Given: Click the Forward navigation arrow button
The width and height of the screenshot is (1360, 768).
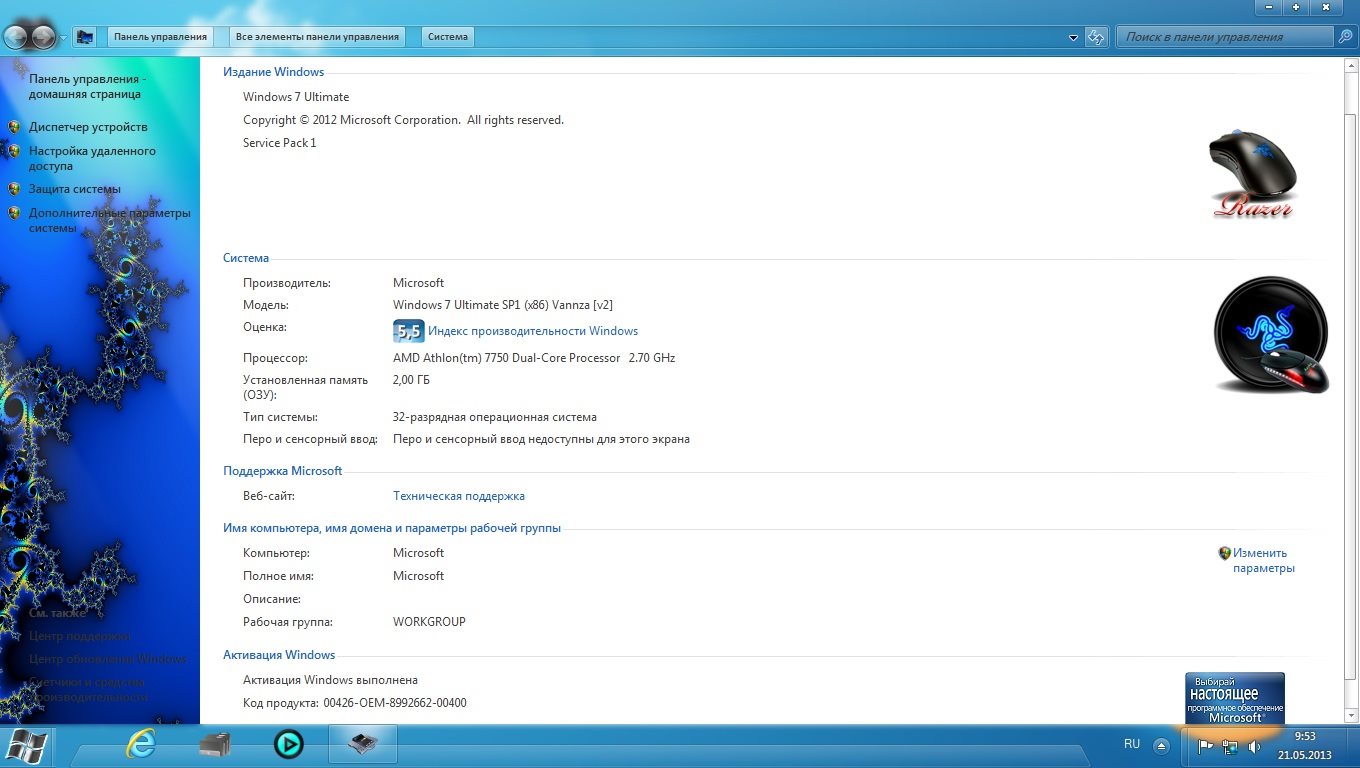Looking at the screenshot, I should [43, 37].
